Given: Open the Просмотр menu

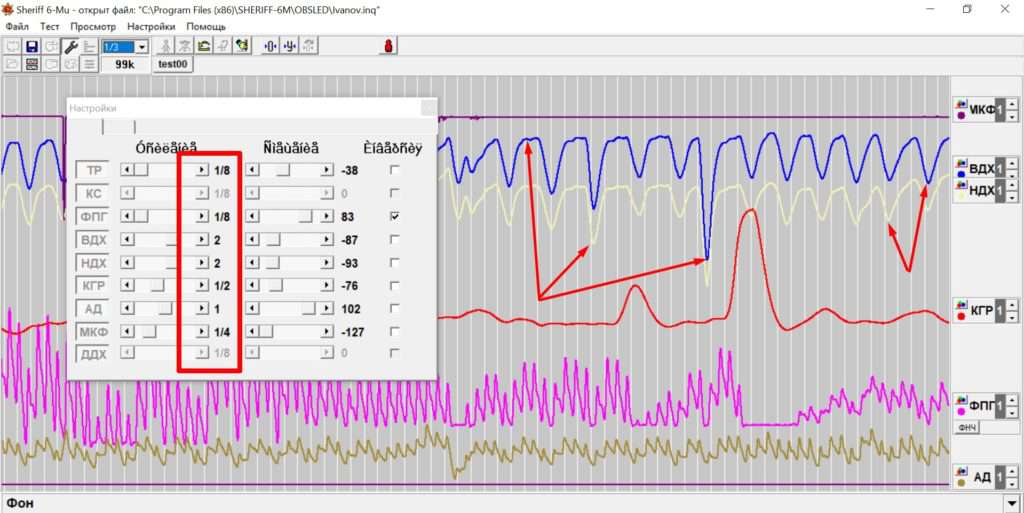Looking at the screenshot, I should pyautogui.click(x=93, y=26).
